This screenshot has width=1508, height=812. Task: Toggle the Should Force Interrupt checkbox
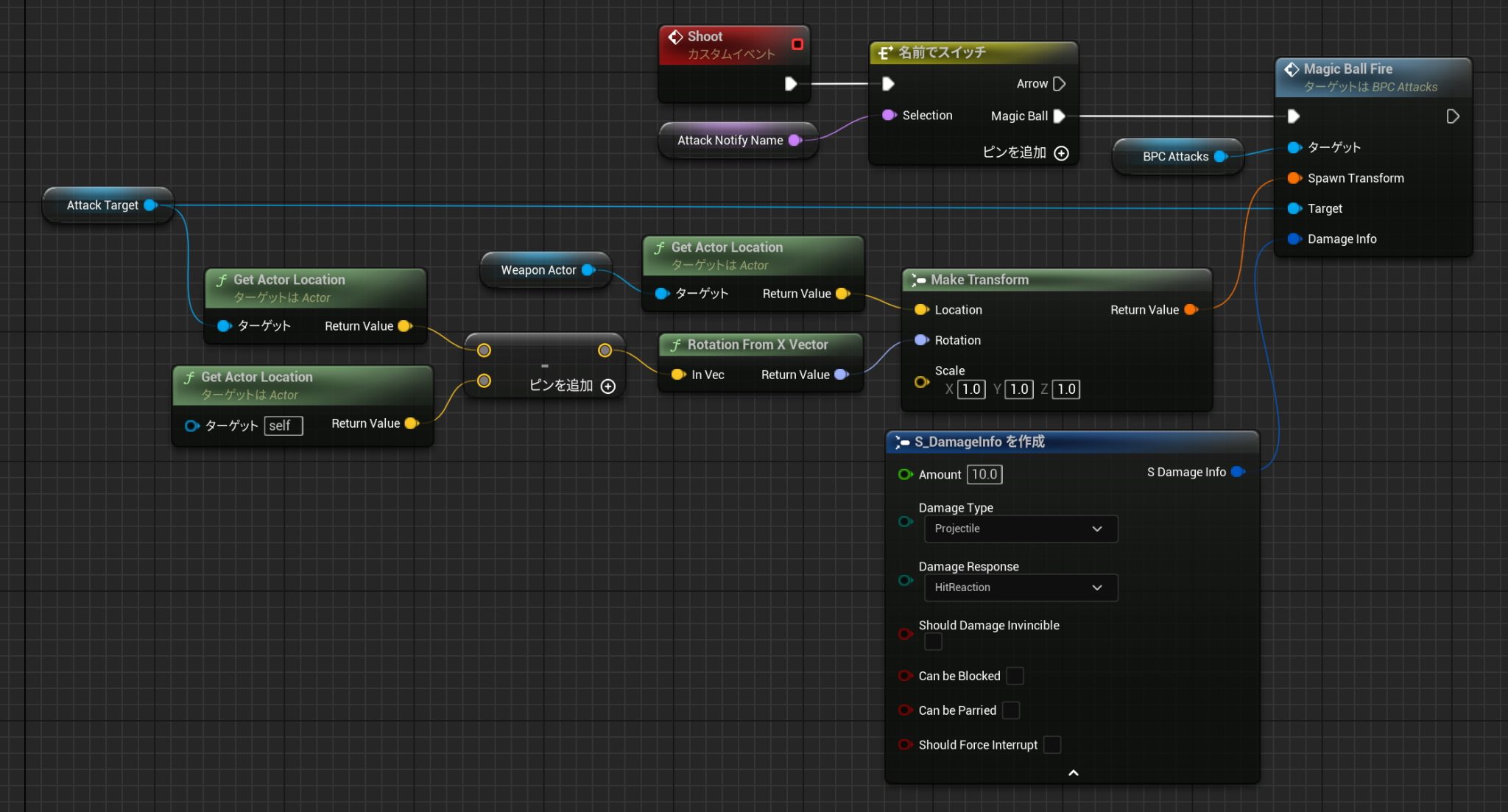click(1052, 745)
